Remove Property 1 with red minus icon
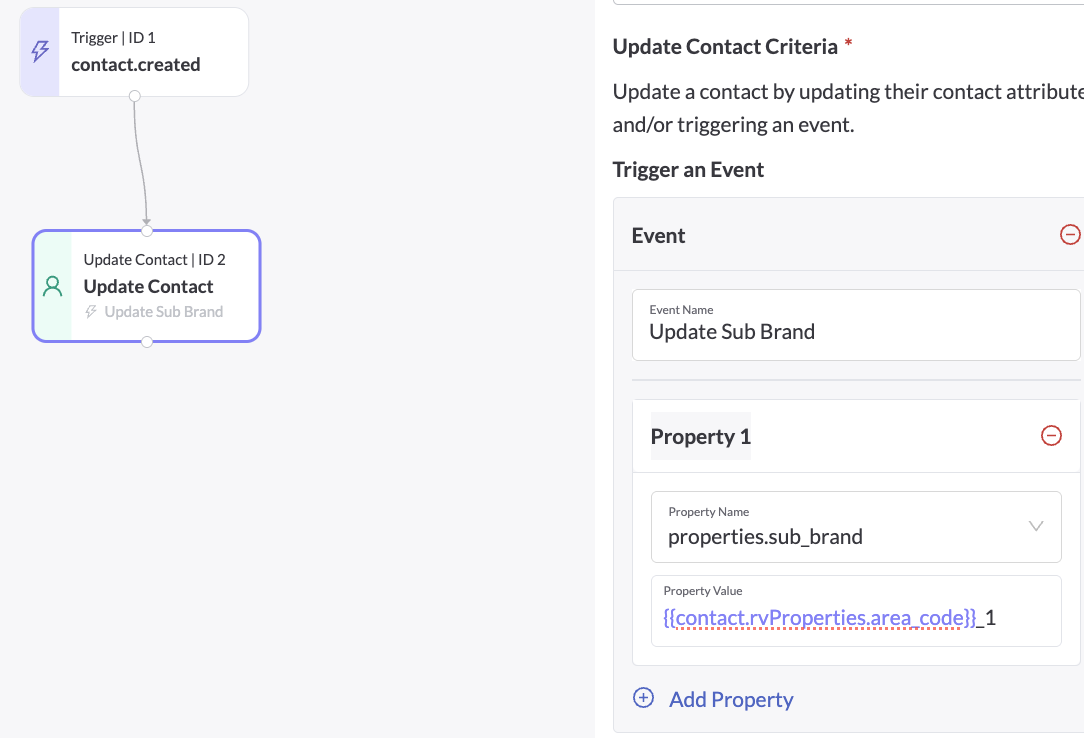Image resolution: width=1084 pixels, height=738 pixels. tap(1051, 435)
